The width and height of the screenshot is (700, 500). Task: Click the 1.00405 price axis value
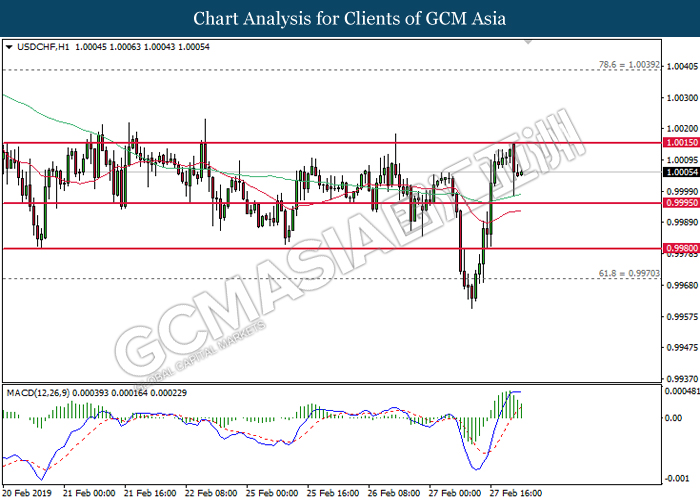pyautogui.click(x=682, y=67)
